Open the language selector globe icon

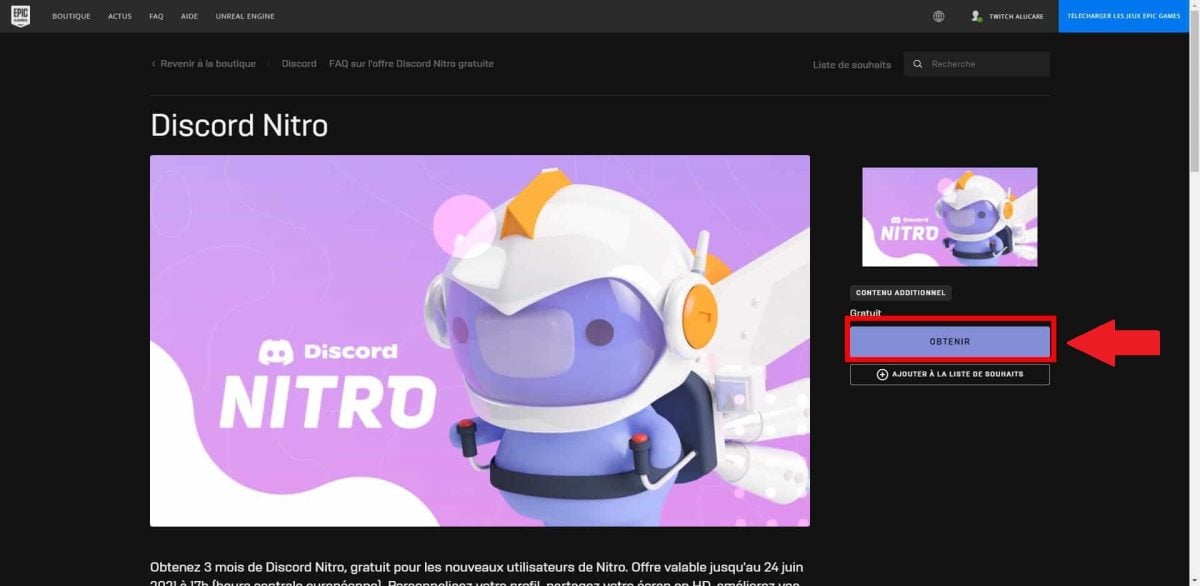pyautogui.click(x=938, y=16)
